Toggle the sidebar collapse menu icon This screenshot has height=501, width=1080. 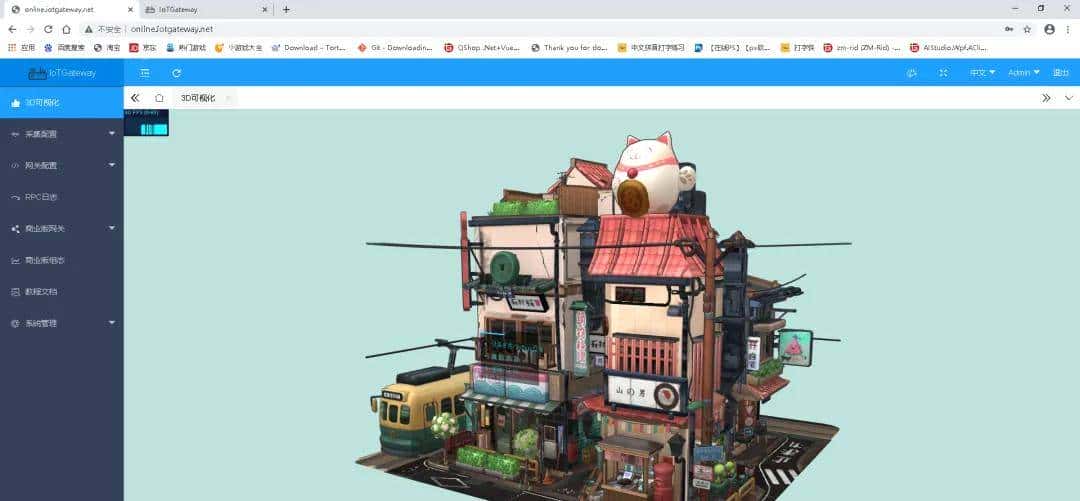[145, 72]
